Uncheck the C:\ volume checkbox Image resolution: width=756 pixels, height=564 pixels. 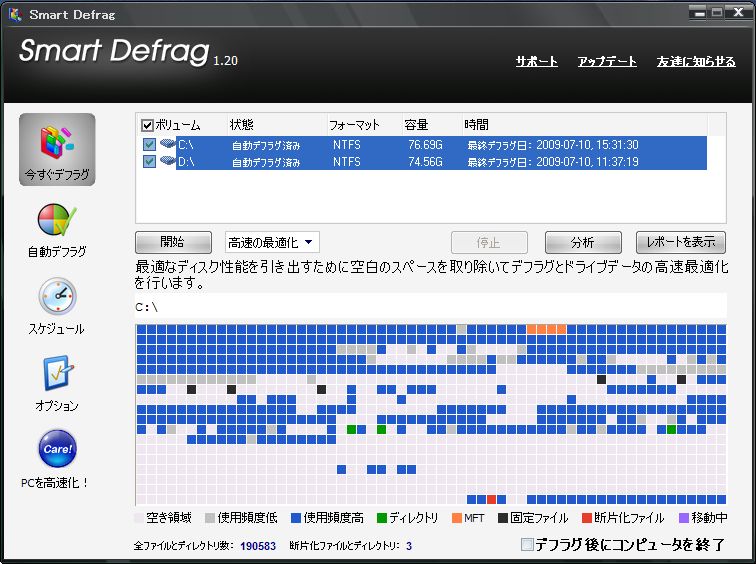pyautogui.click(x=148, y=144)
